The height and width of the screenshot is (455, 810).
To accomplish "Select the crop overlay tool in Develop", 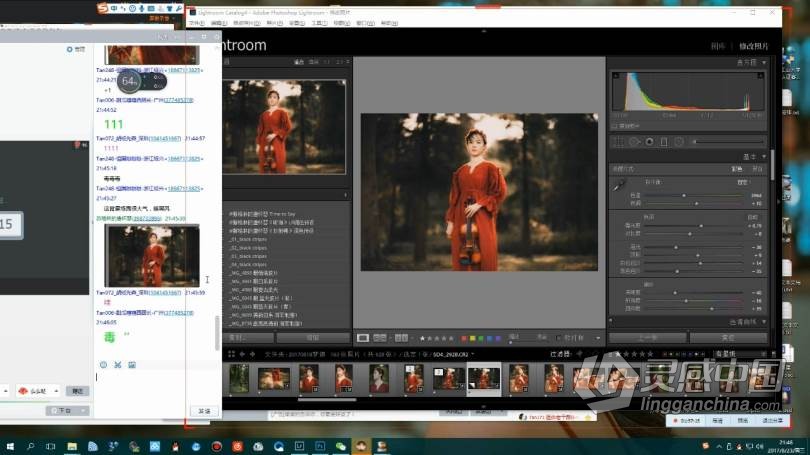I will (618, 142).
